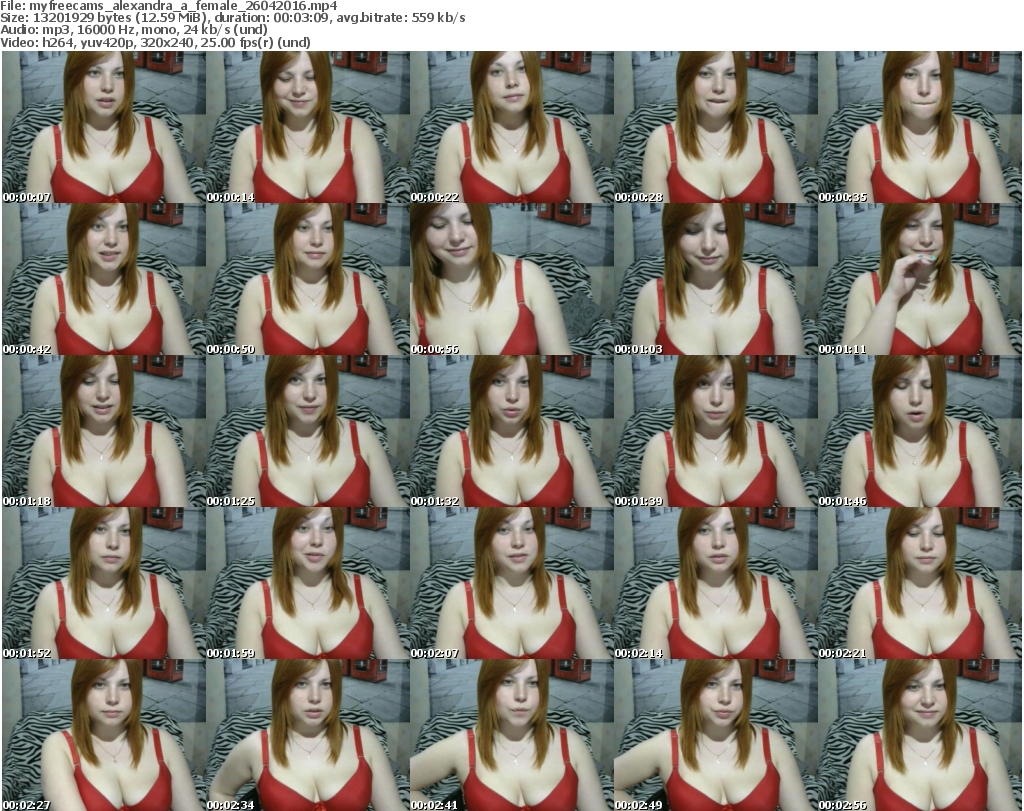
Task: Select the thumbnail stamped 00:01:52
Action: coord(104,583)
